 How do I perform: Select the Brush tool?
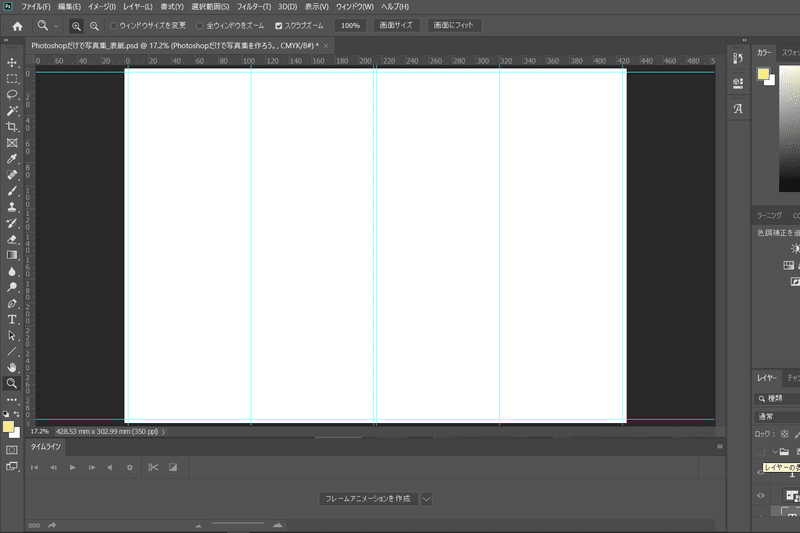click(12, 191)
